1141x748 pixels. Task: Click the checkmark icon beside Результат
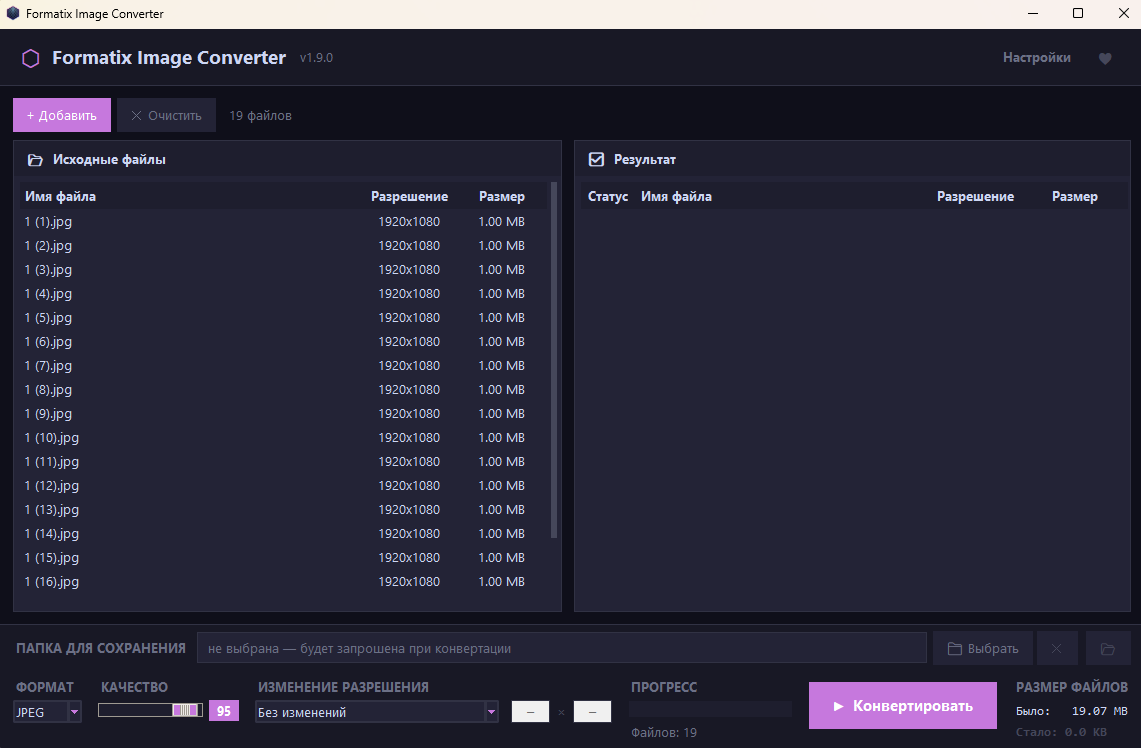click(x=596, y=159)
